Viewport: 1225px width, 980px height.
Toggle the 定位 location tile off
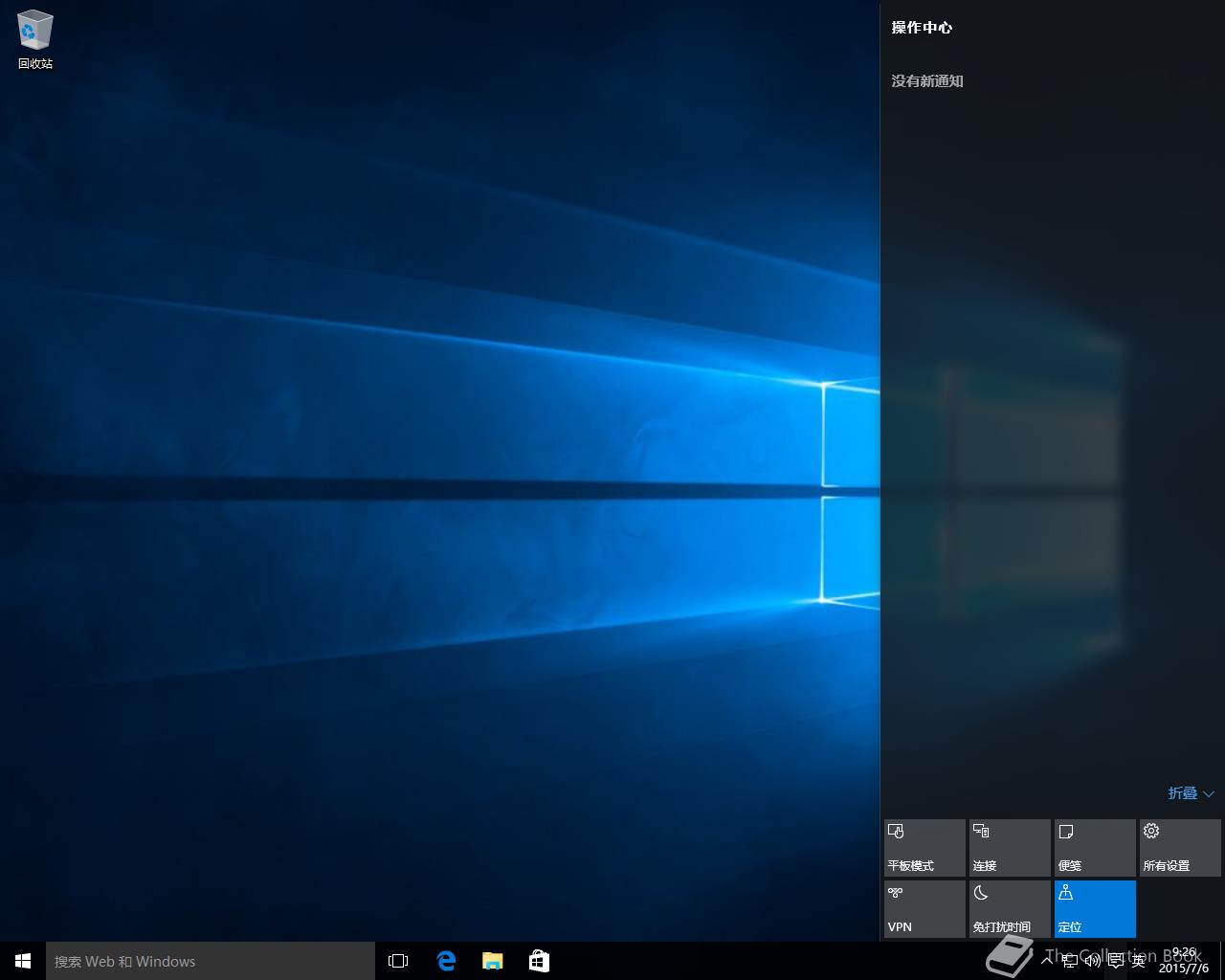tap(1095, 909)
